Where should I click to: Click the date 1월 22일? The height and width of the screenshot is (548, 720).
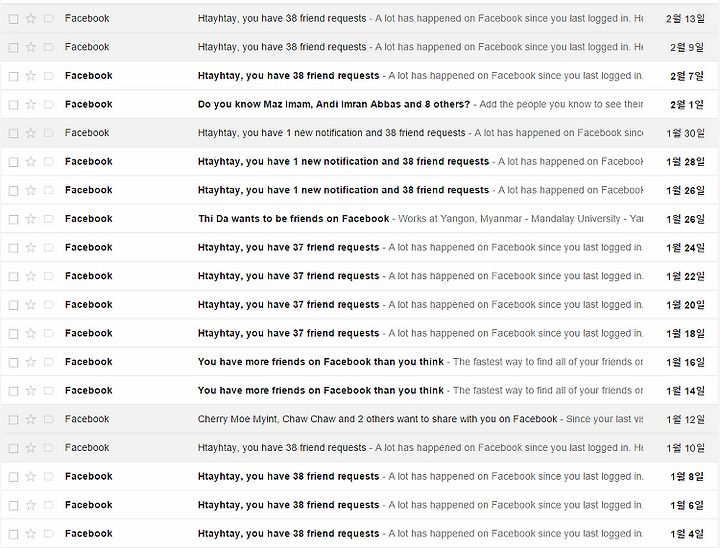[685, 276]
